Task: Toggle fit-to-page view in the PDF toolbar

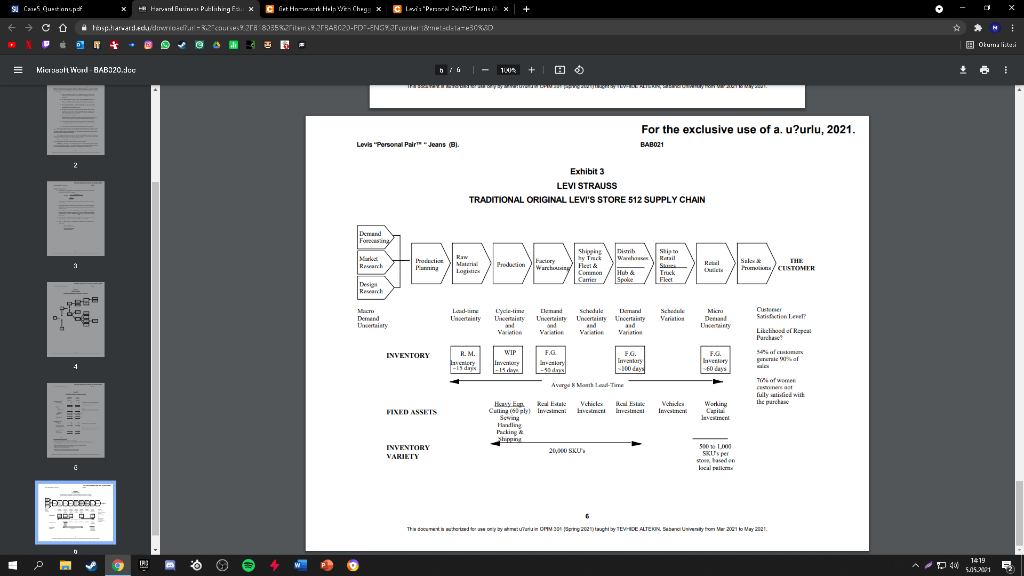Action: pos(561,69)
